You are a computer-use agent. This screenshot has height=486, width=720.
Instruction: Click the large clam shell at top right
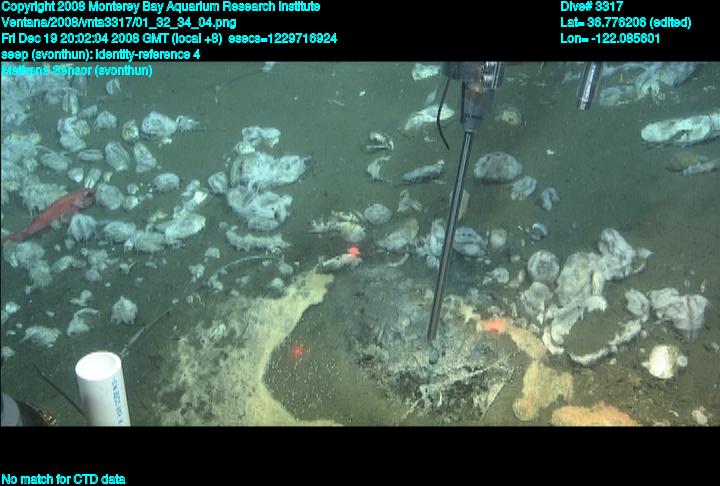coord(680,129)
